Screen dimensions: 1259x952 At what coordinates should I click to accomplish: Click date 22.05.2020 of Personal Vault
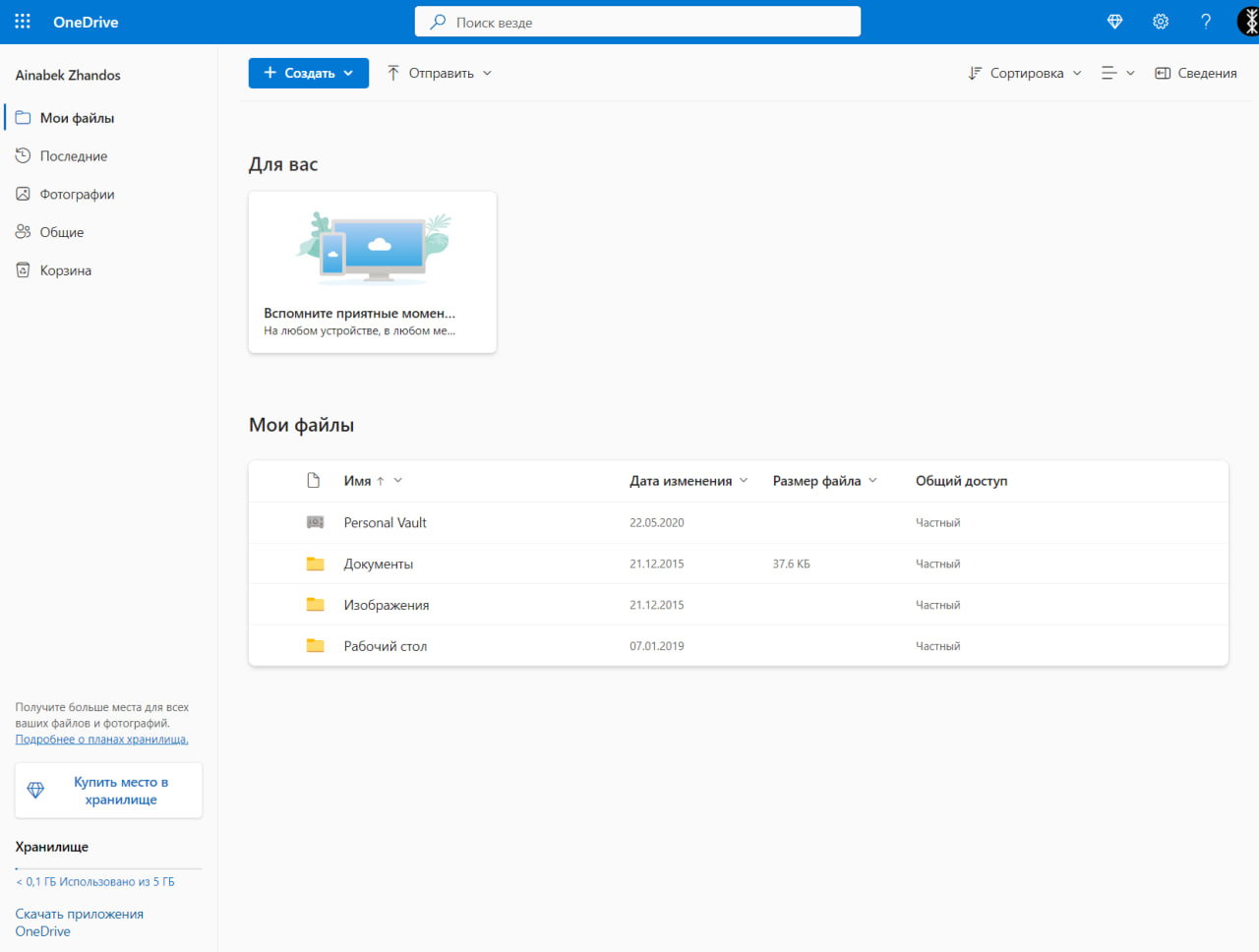(x=656, y=522)
